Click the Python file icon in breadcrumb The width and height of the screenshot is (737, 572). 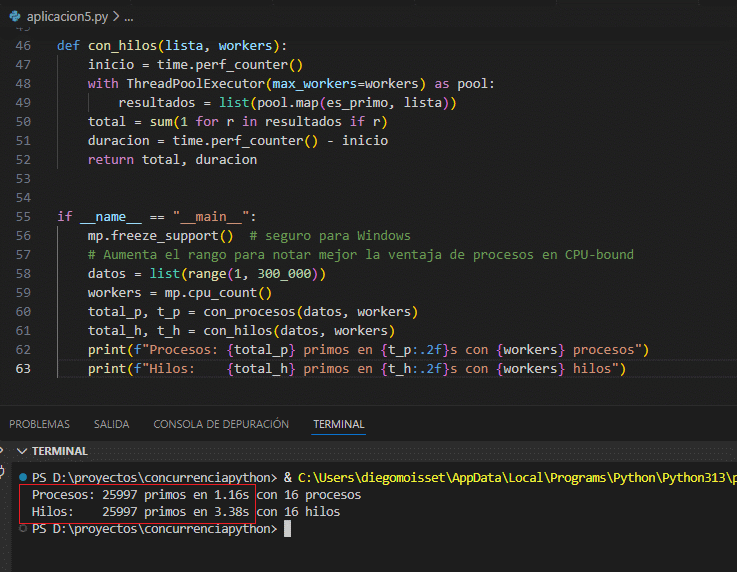[x=15, y=17]
